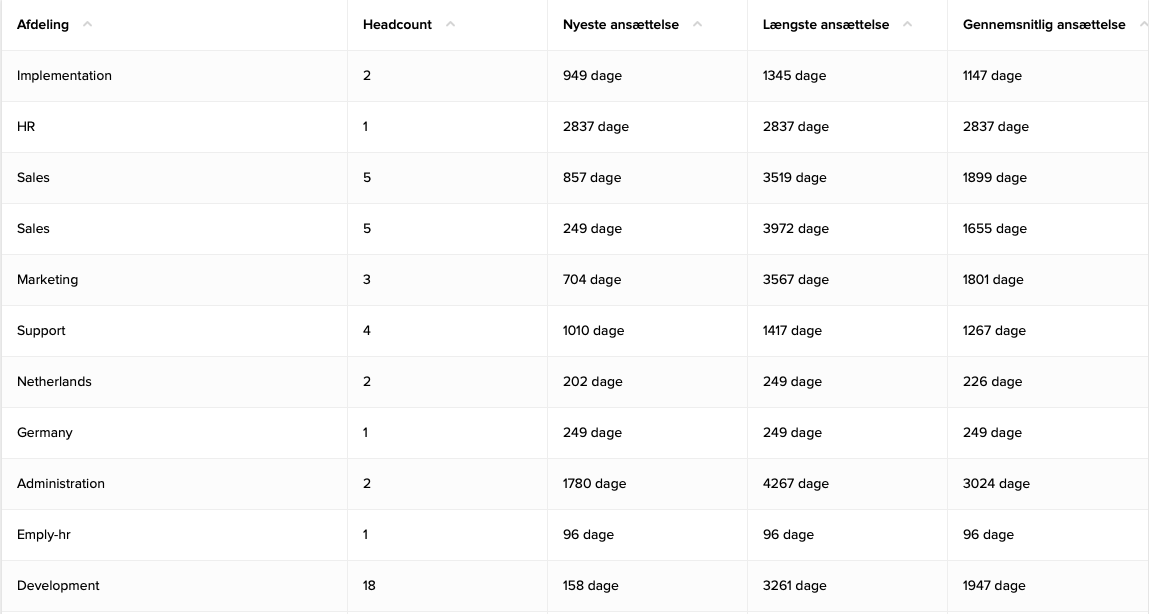Click the Emply-hr department cell
The height and width of the screenshot is (614, 1149).
pos(44,535)
